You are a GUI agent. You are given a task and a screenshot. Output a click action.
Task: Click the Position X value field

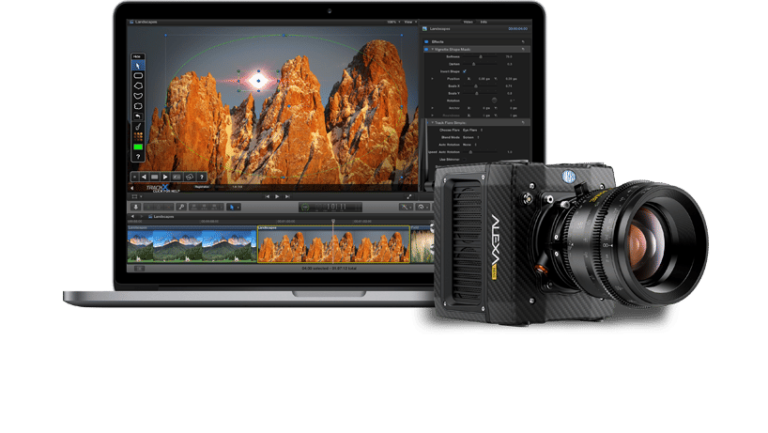click(484, 79)
